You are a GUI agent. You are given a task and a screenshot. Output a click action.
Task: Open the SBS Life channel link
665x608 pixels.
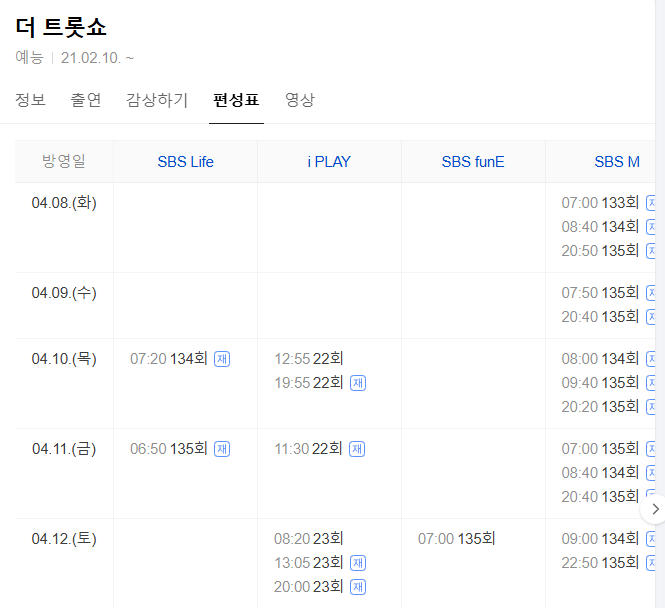pos(185,162)
